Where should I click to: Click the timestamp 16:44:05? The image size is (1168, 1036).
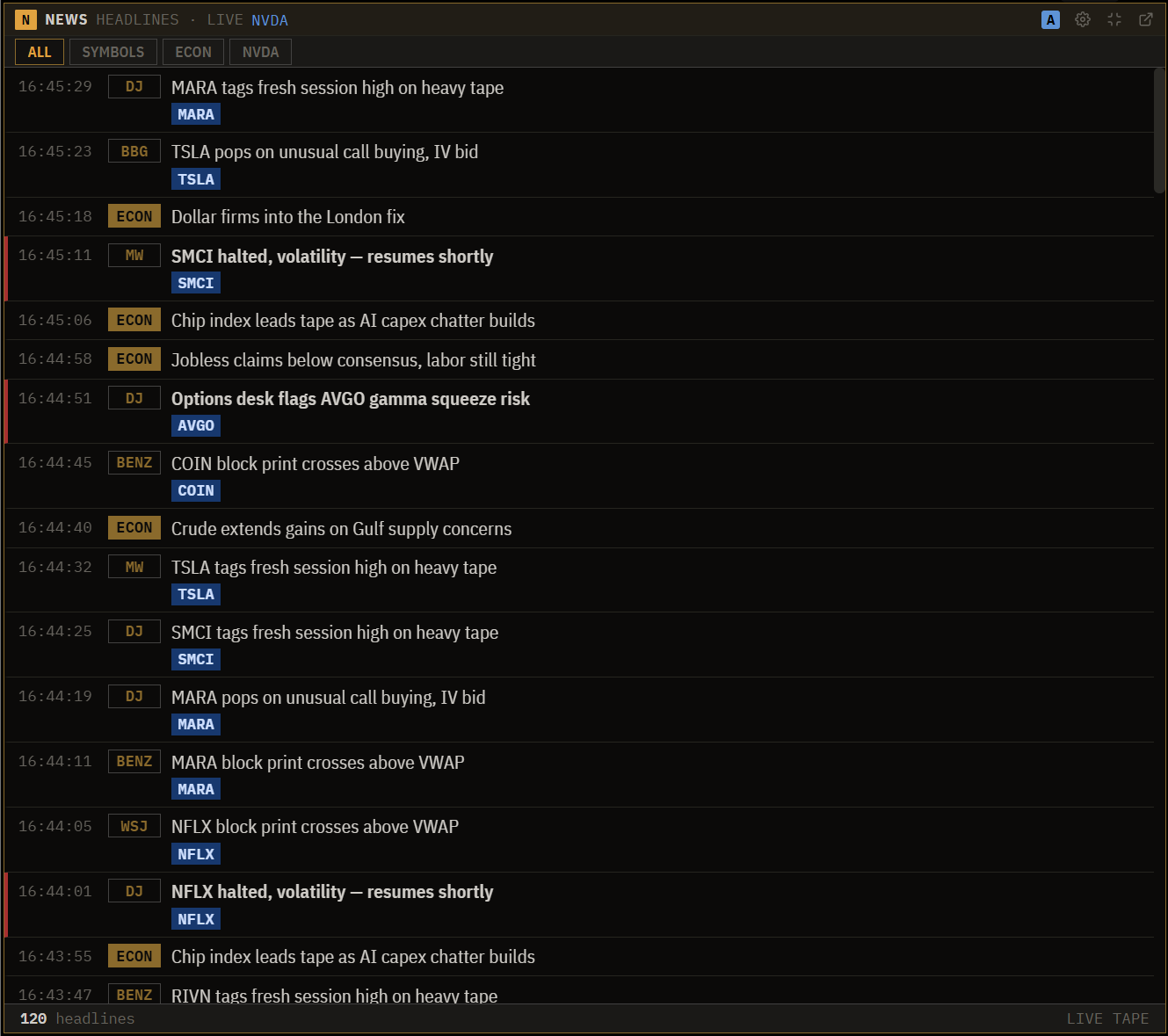pos(55,826)
